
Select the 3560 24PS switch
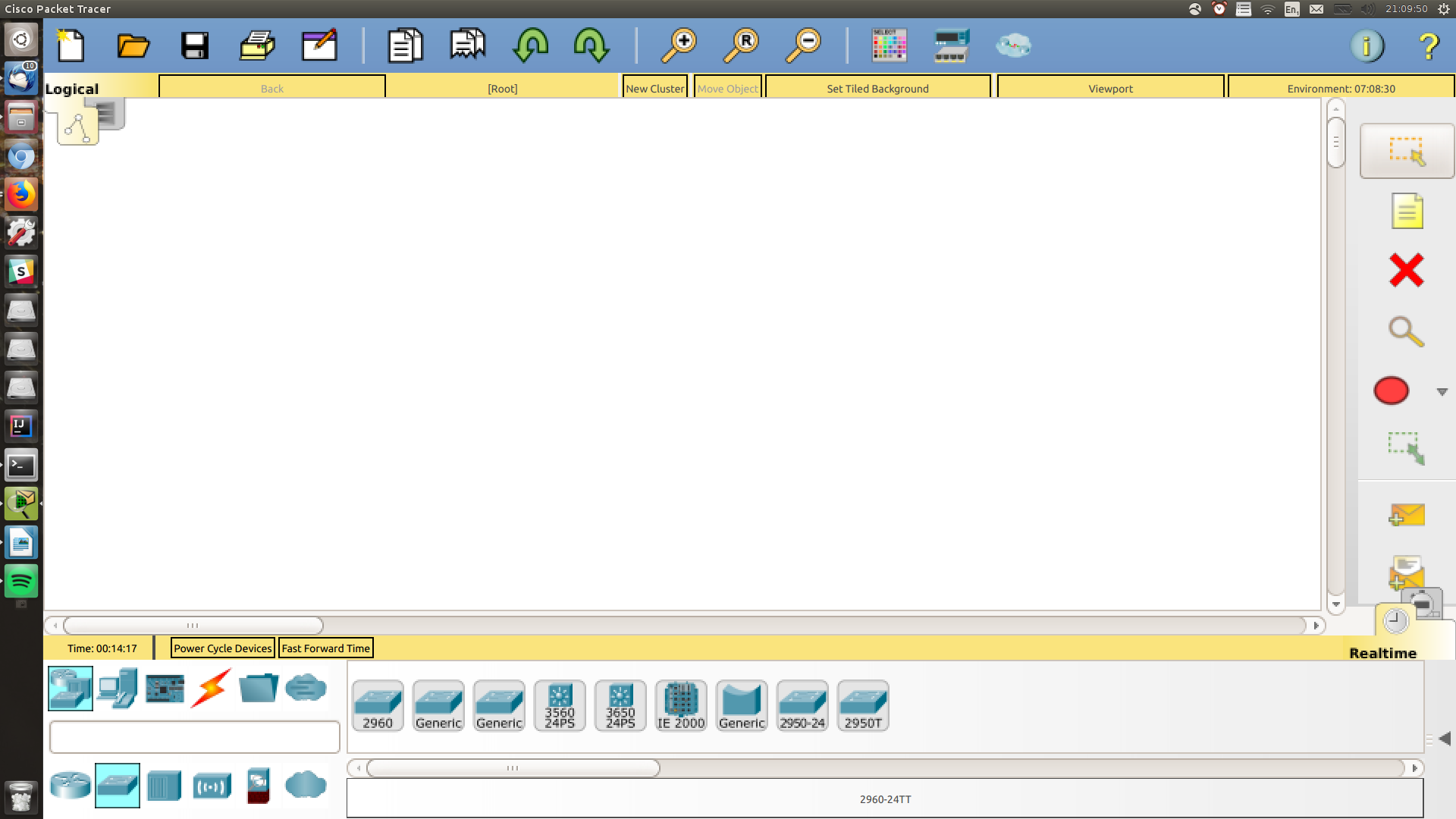point(559,704)
